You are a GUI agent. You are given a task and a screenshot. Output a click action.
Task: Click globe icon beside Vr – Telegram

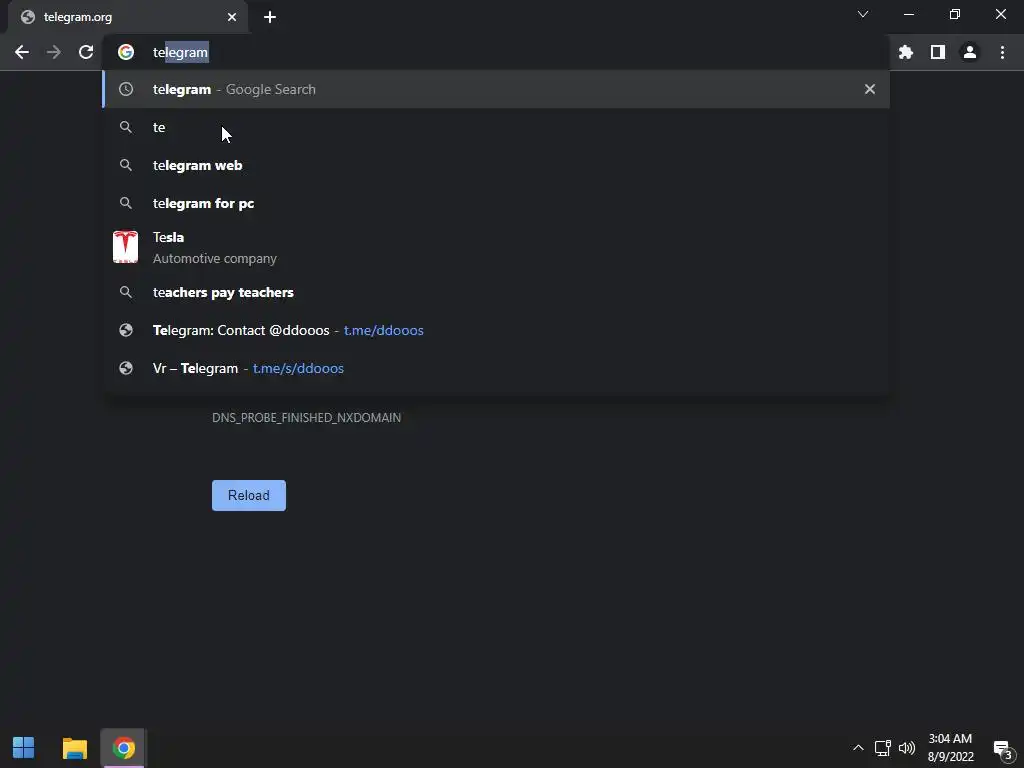126,368
